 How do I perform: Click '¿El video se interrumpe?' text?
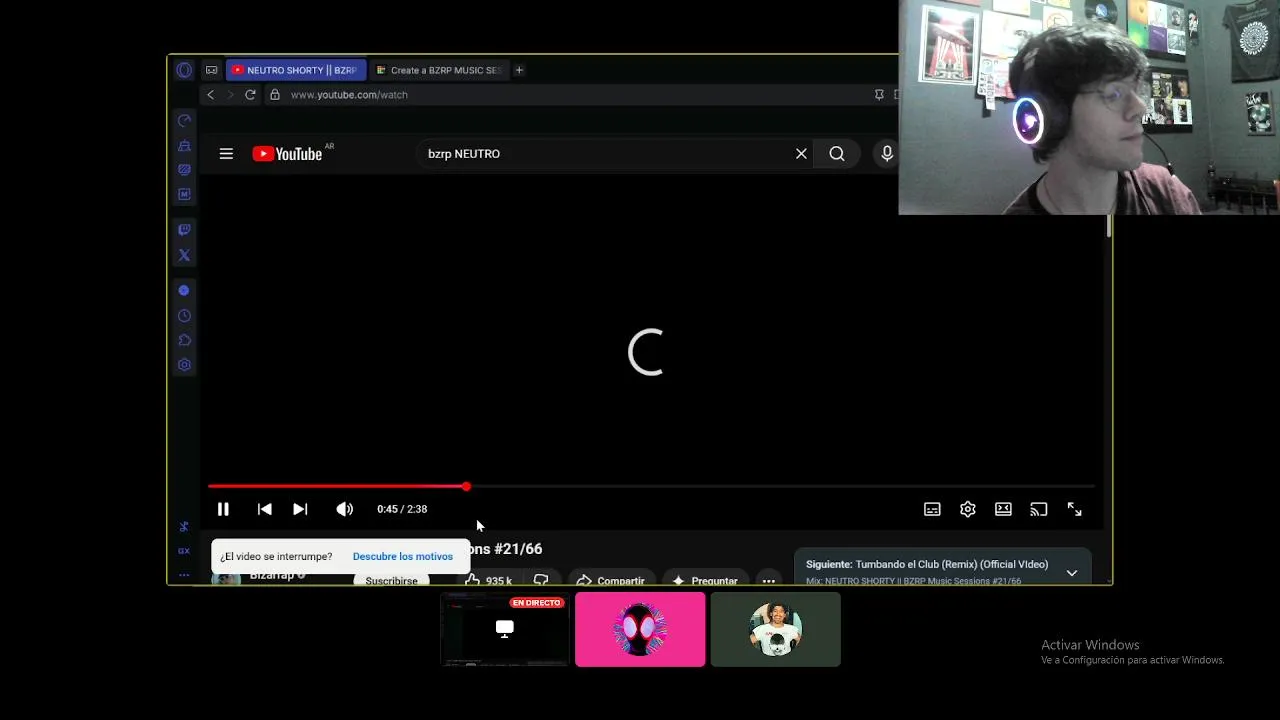(x=276, y=556)
